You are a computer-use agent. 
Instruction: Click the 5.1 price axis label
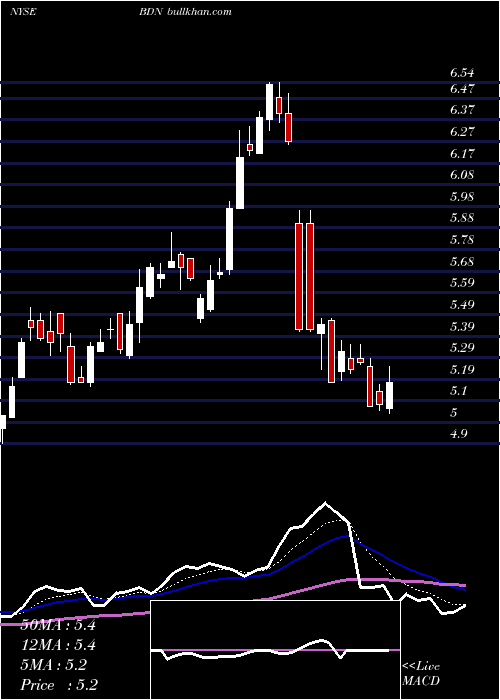(459, 391)
